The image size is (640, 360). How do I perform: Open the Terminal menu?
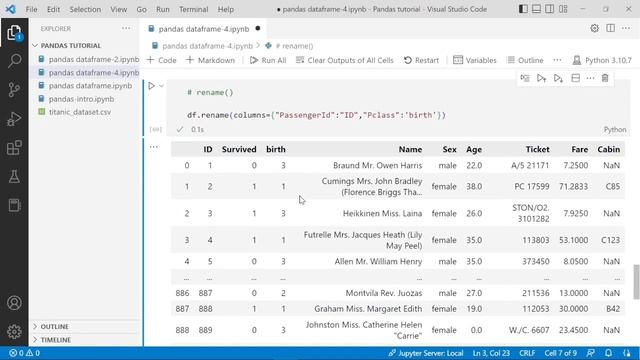coord(193,9)
